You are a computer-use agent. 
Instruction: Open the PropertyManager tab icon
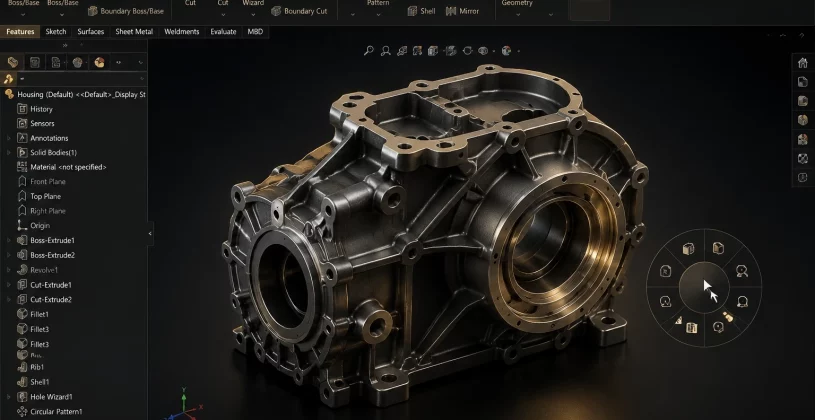click(x=34, y=63)
